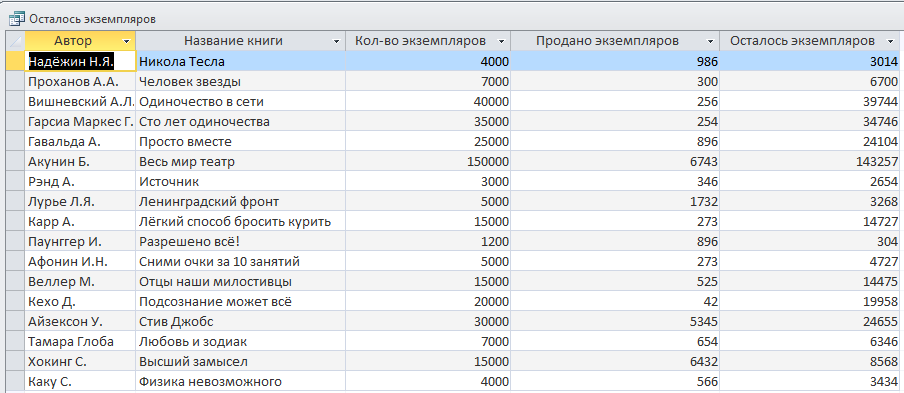Click the copies count 40000 for Одиночество в сети

pos(491,101)
